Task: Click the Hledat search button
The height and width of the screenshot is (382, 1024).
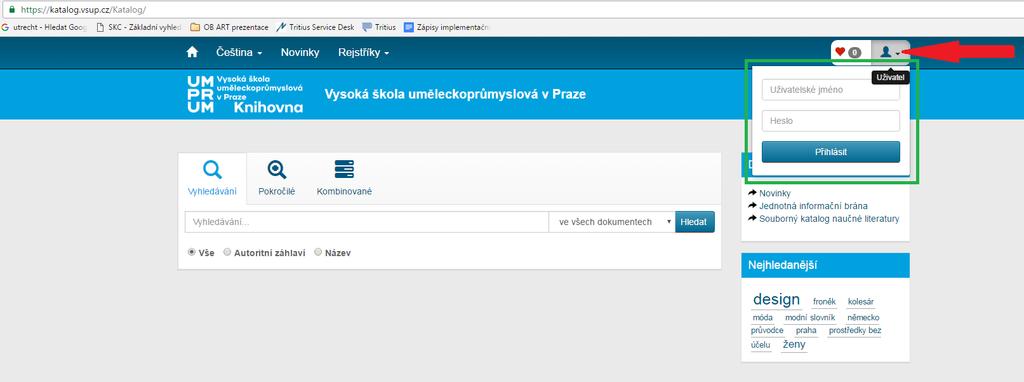Action: point(695,222)
